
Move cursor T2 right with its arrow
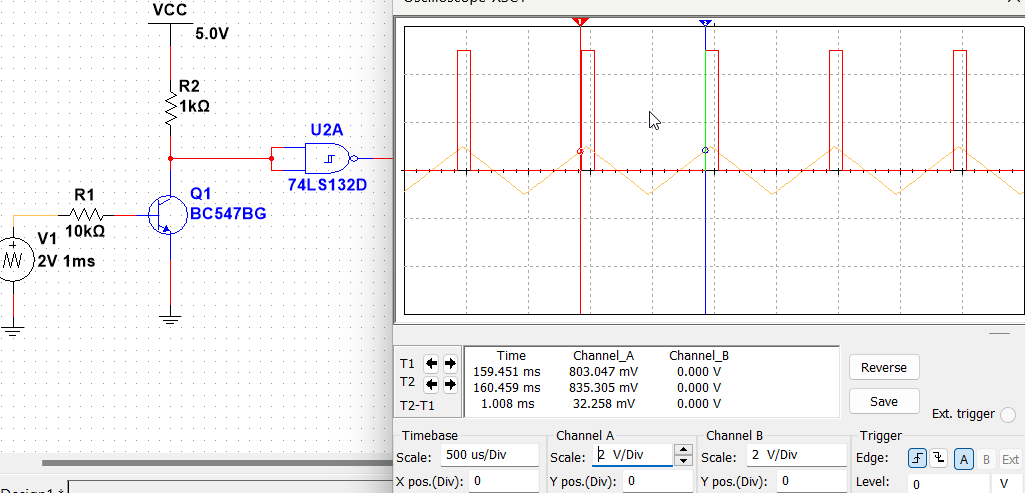pyautogui.click(x=450, y=384)
